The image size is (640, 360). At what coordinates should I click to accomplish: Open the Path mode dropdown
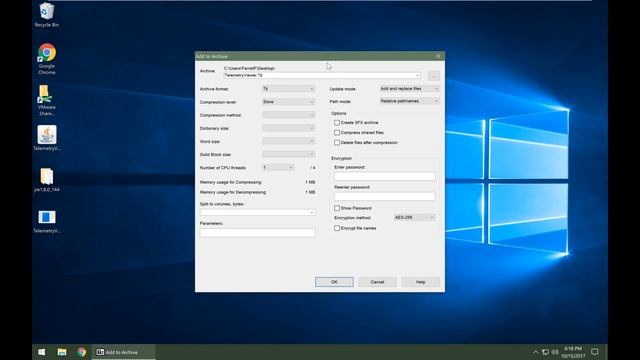click(409, 101)
